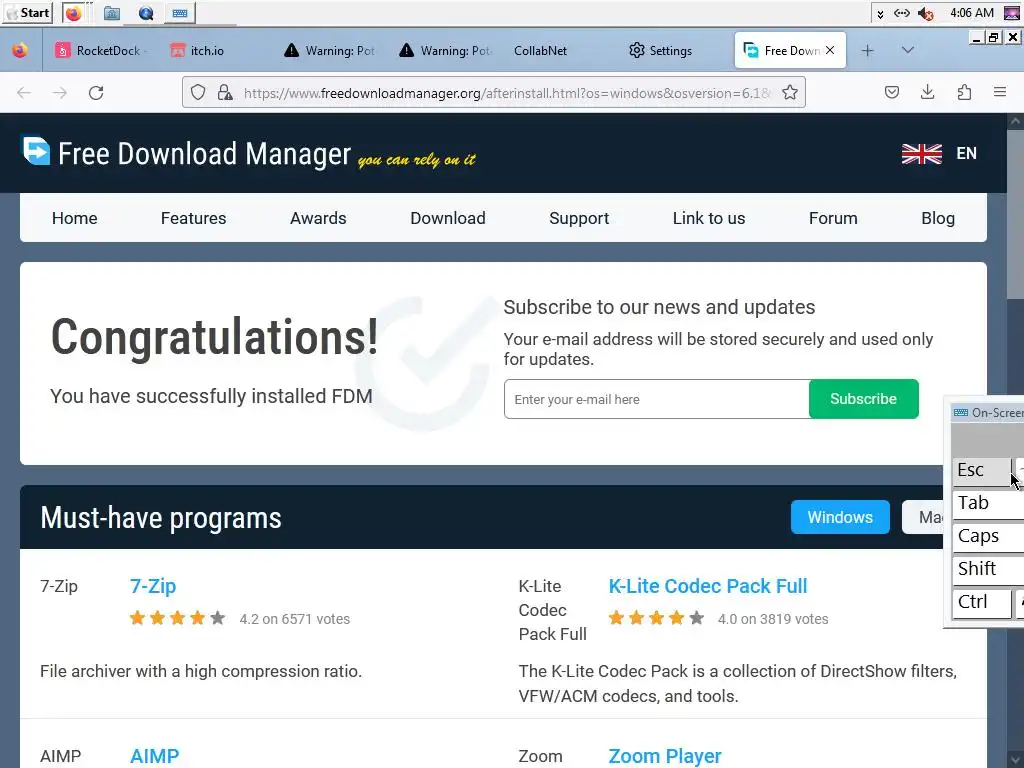
Task: Open the Start menu
Action: pyautogui.click(x=27, y=13)
